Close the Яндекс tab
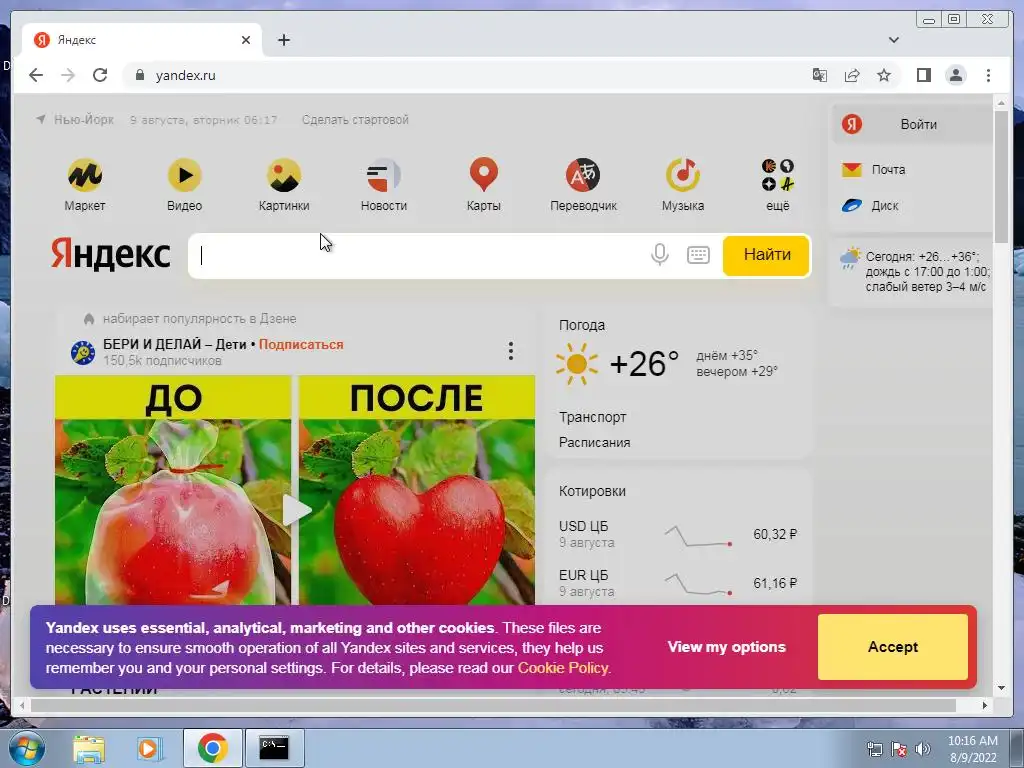This screenshot has height=768, width=1024. (246, 40)
